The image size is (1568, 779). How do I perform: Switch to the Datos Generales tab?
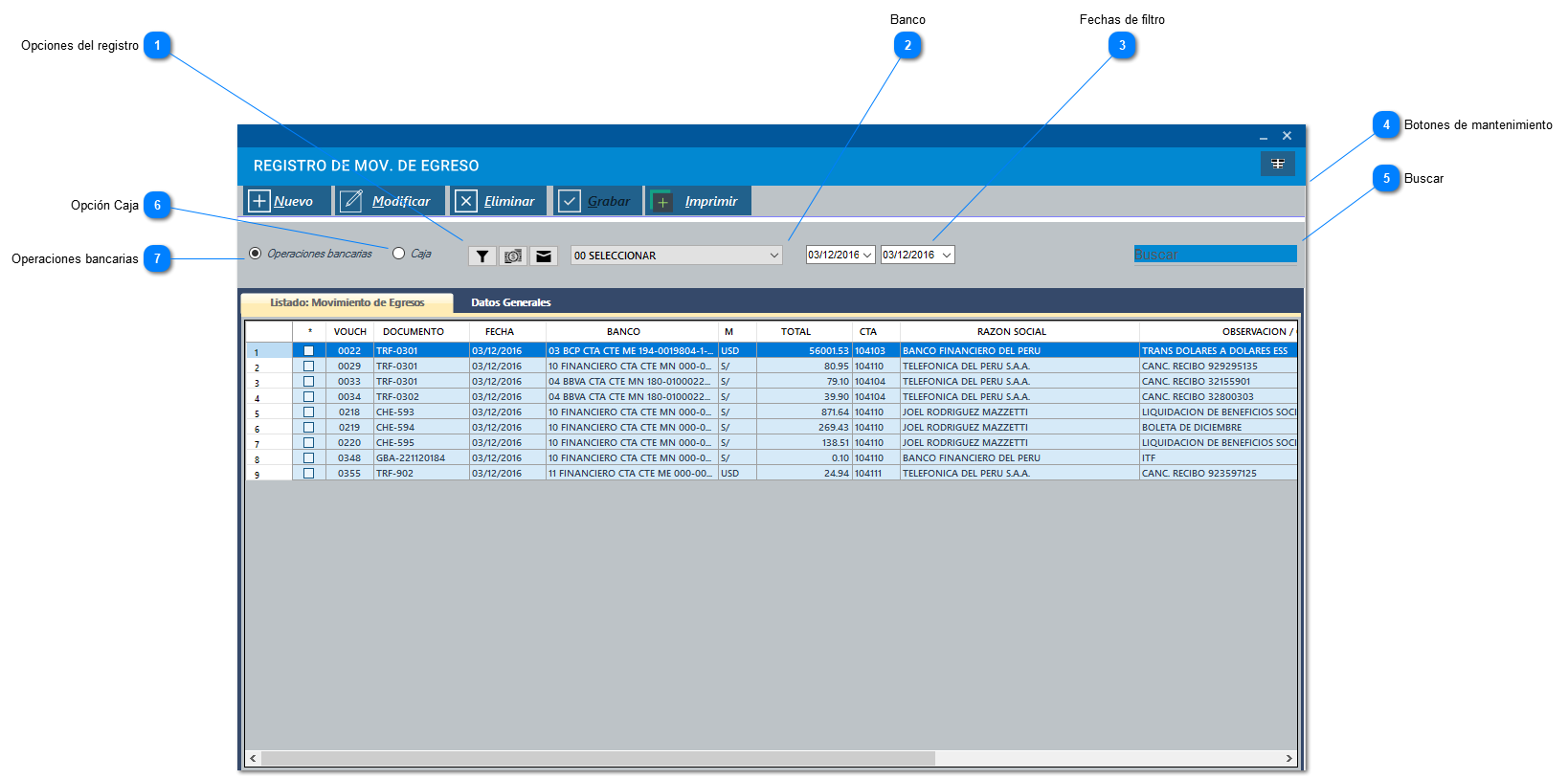point(511,302)
